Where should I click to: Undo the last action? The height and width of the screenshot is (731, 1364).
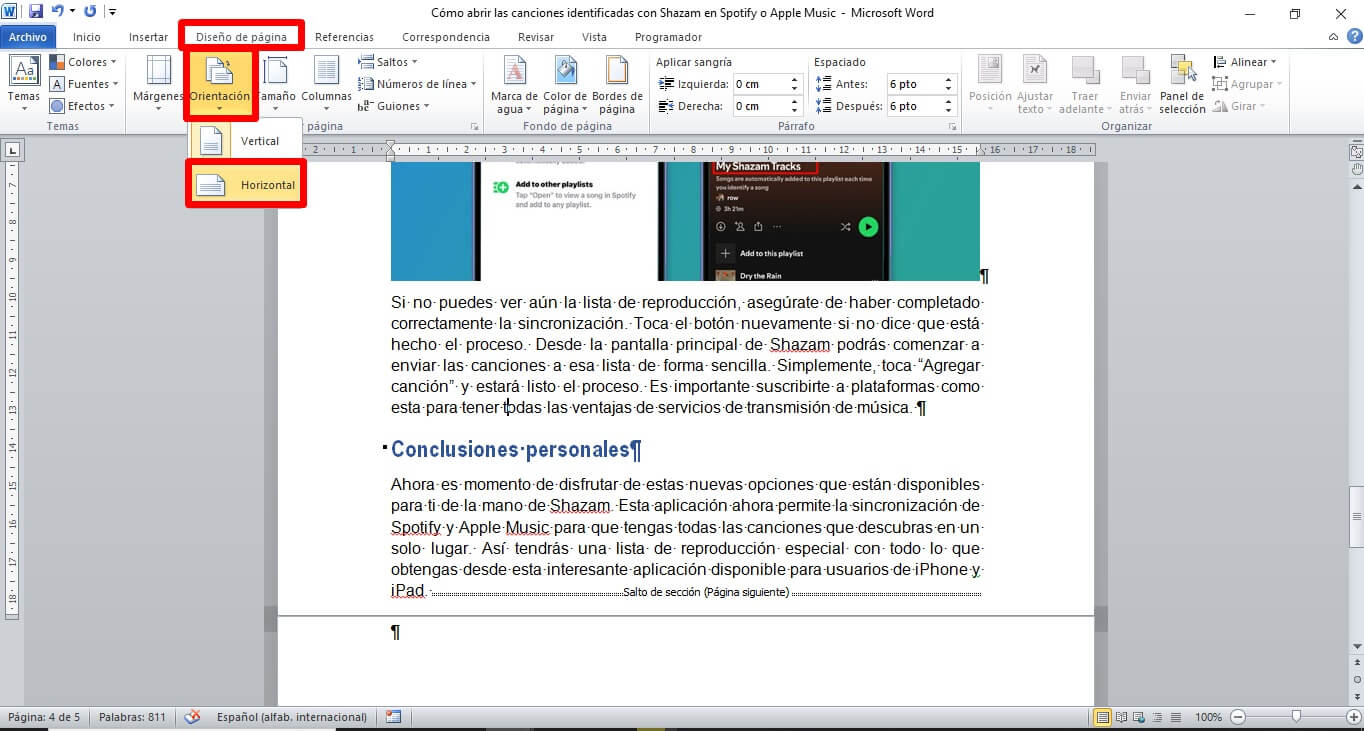57,12
